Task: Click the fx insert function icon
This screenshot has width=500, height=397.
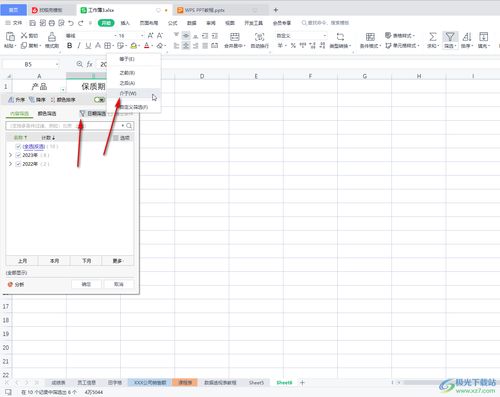Action: [90, 64]
